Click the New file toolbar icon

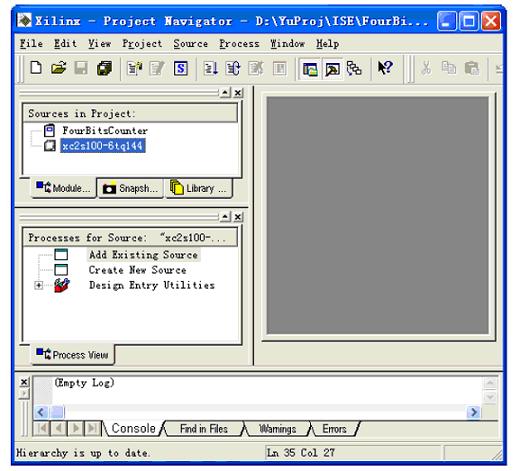36,68
